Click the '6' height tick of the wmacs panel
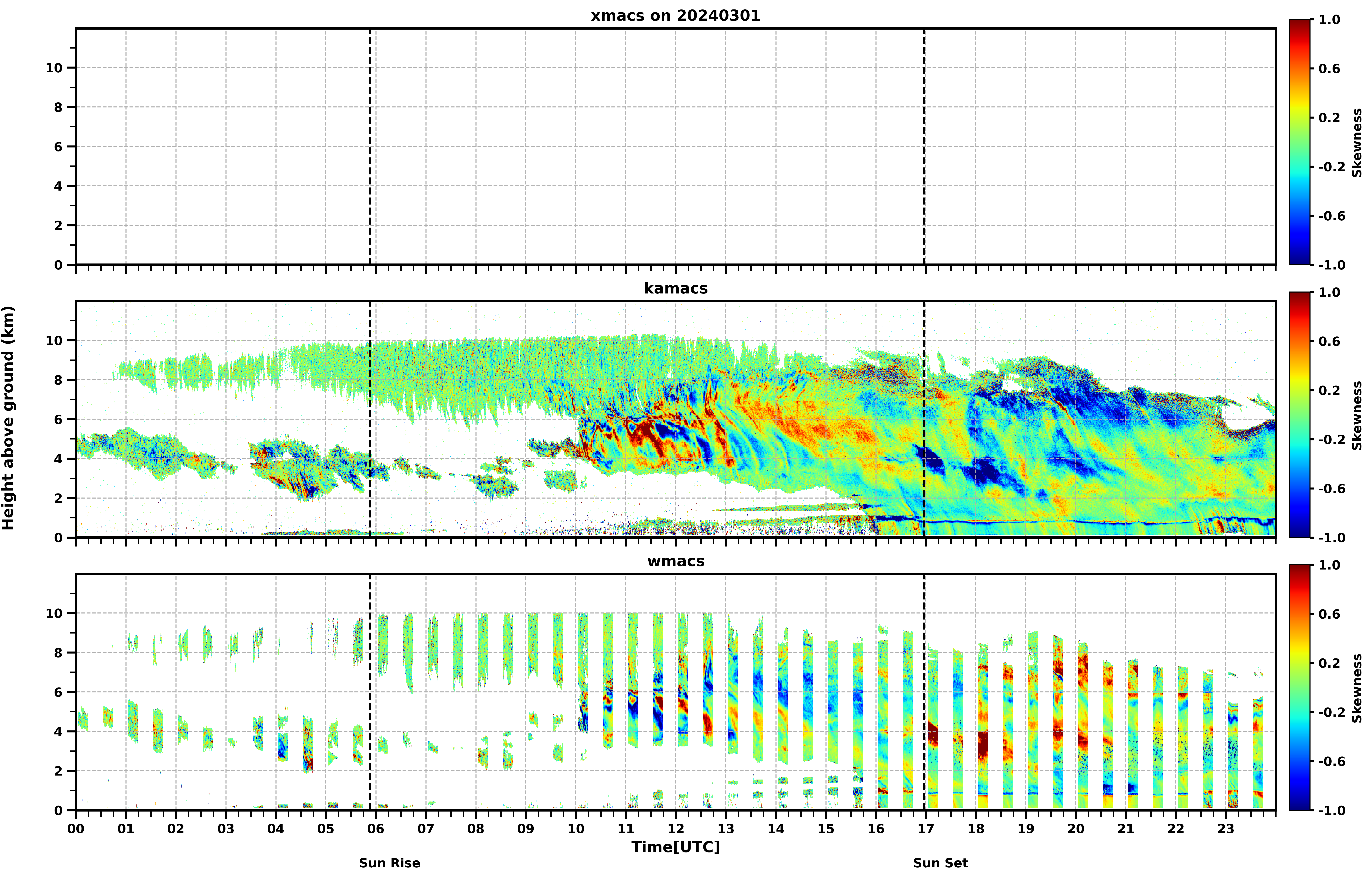 [x=58, y=692]
